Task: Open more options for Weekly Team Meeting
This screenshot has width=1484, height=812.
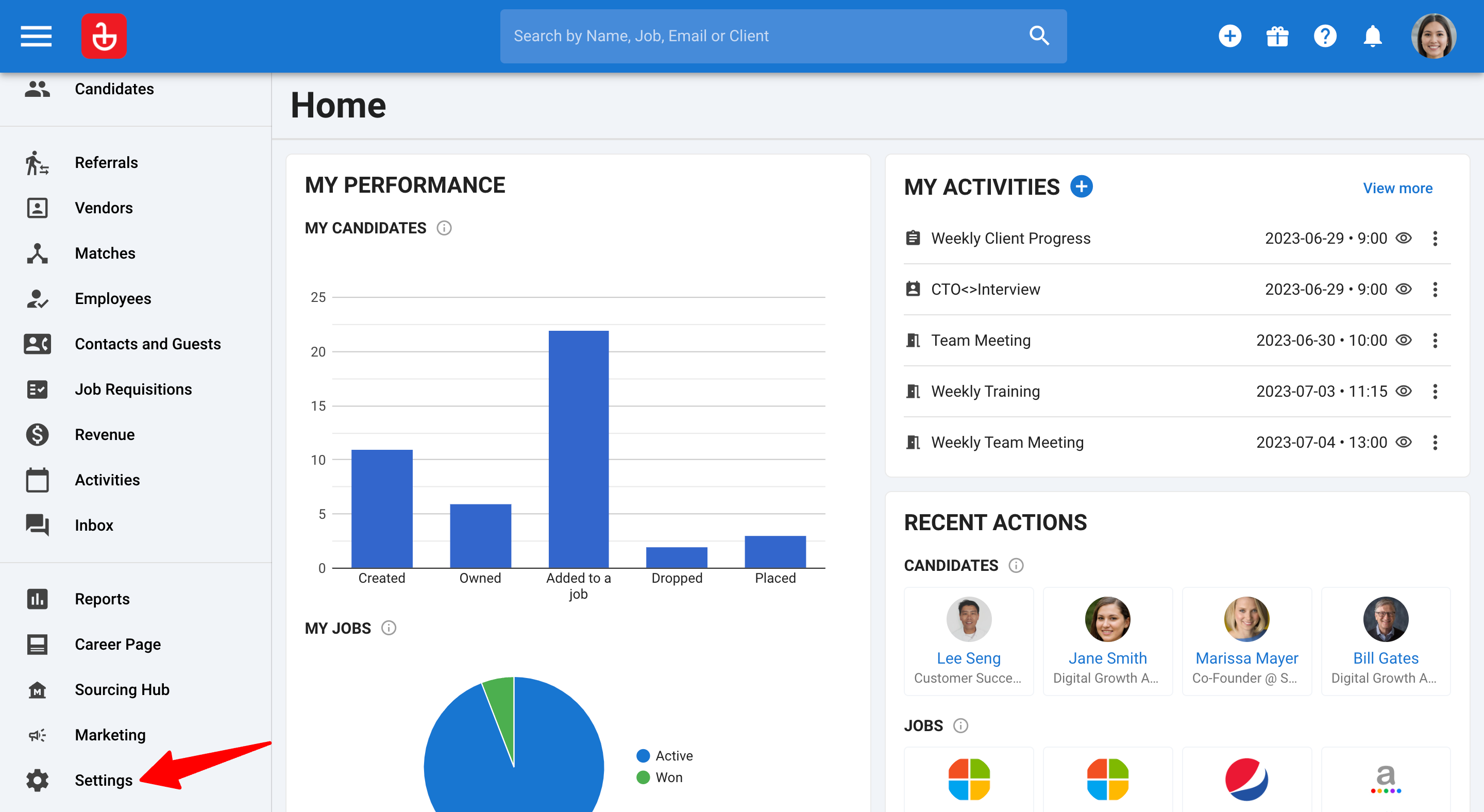Action: coord(1435,442)
